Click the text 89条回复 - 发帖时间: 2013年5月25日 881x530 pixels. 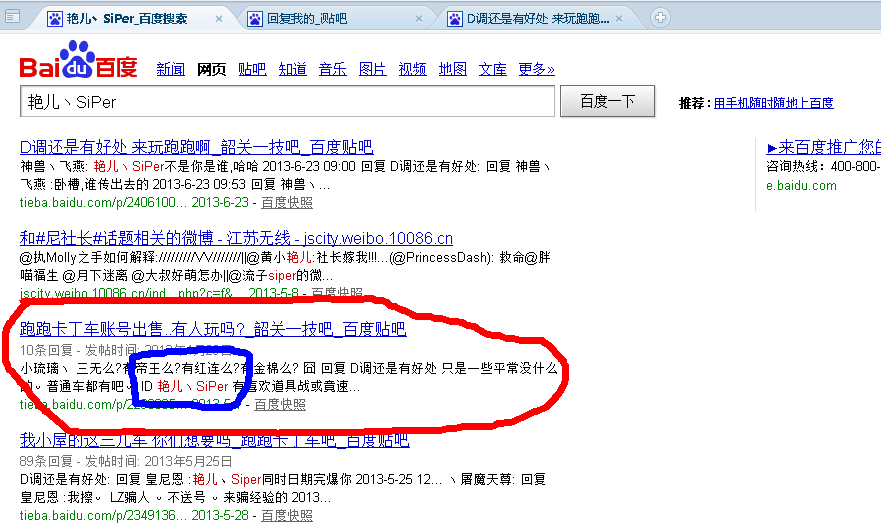point(126,461)
